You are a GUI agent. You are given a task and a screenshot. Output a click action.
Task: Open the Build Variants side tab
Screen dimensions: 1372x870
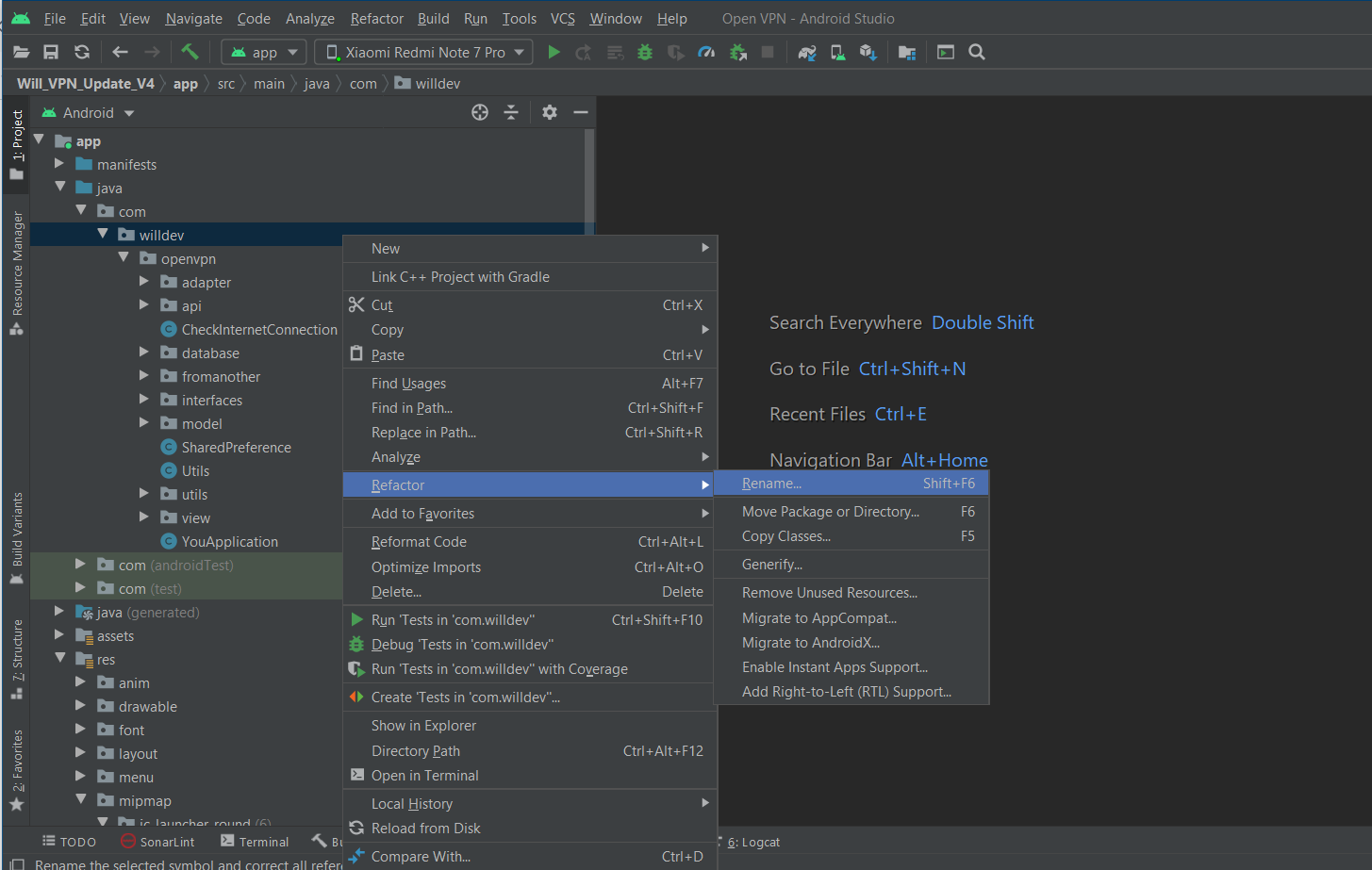click(x=17, y=538)
